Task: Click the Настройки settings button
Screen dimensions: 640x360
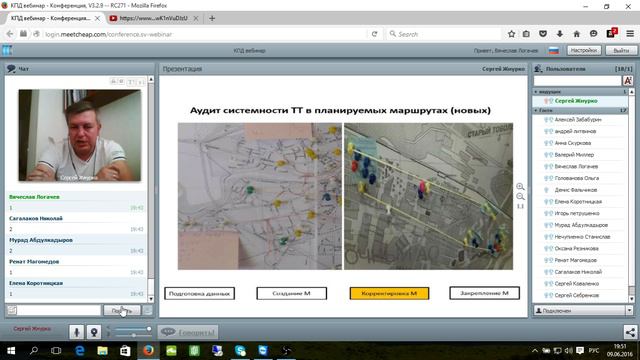Action: [x=584, y=50]
